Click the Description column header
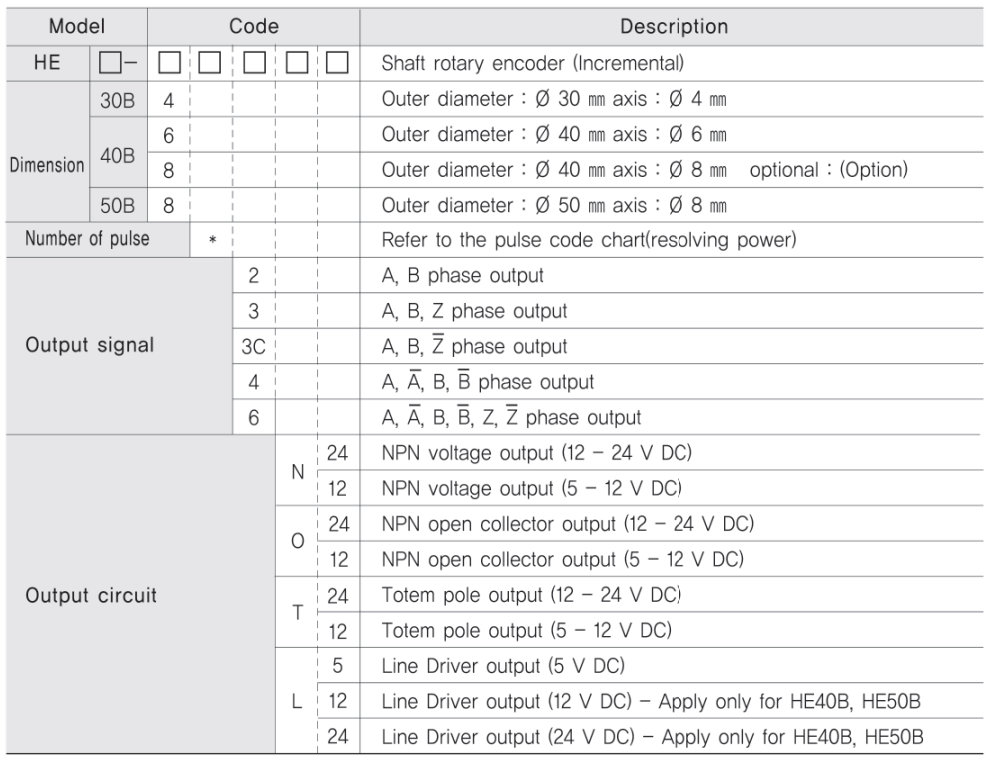 click(x=673, y=27)
